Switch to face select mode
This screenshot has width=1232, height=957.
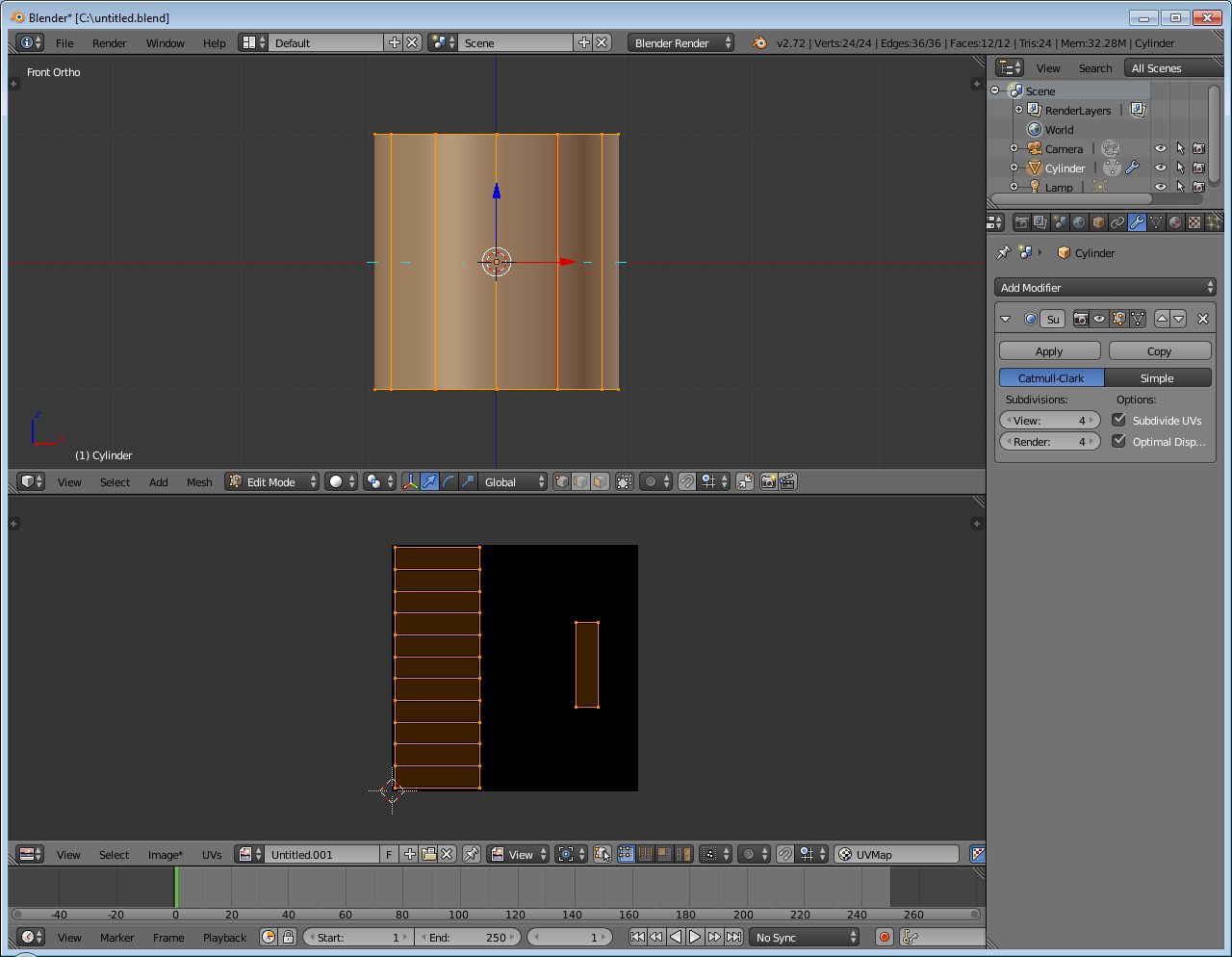click(600, 481)
